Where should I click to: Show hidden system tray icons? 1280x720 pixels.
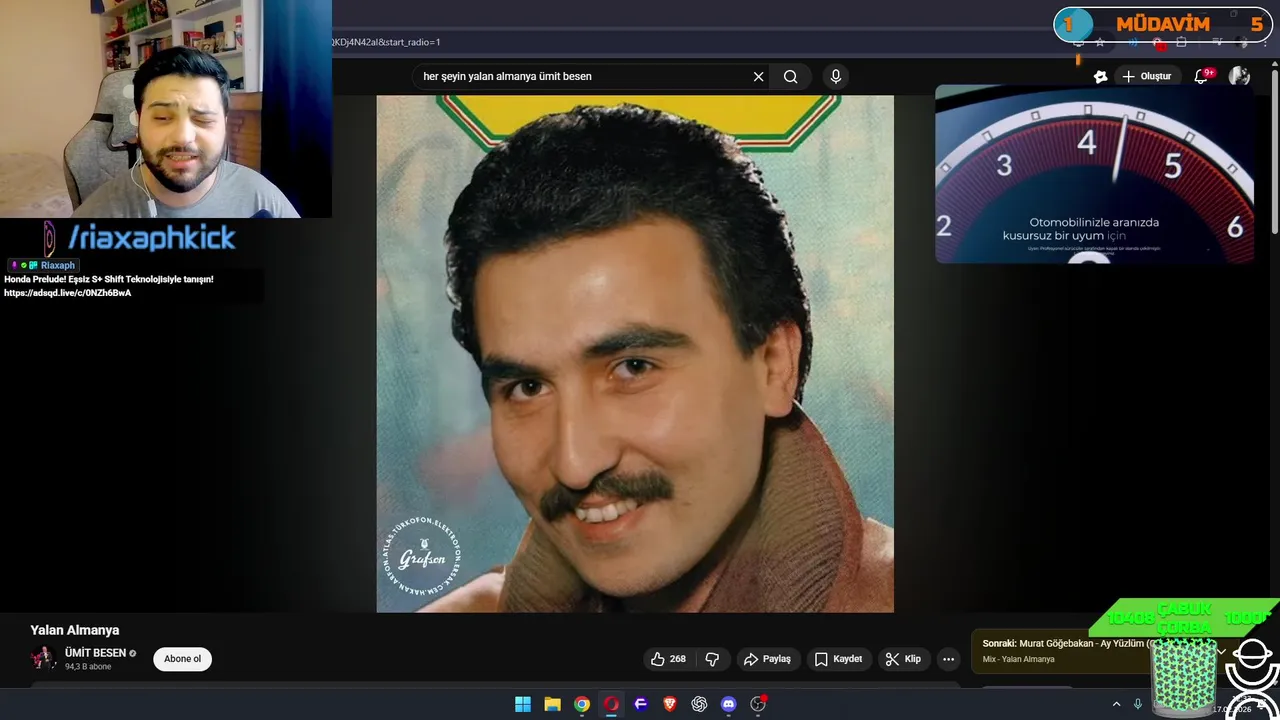tap(1116, 704)
